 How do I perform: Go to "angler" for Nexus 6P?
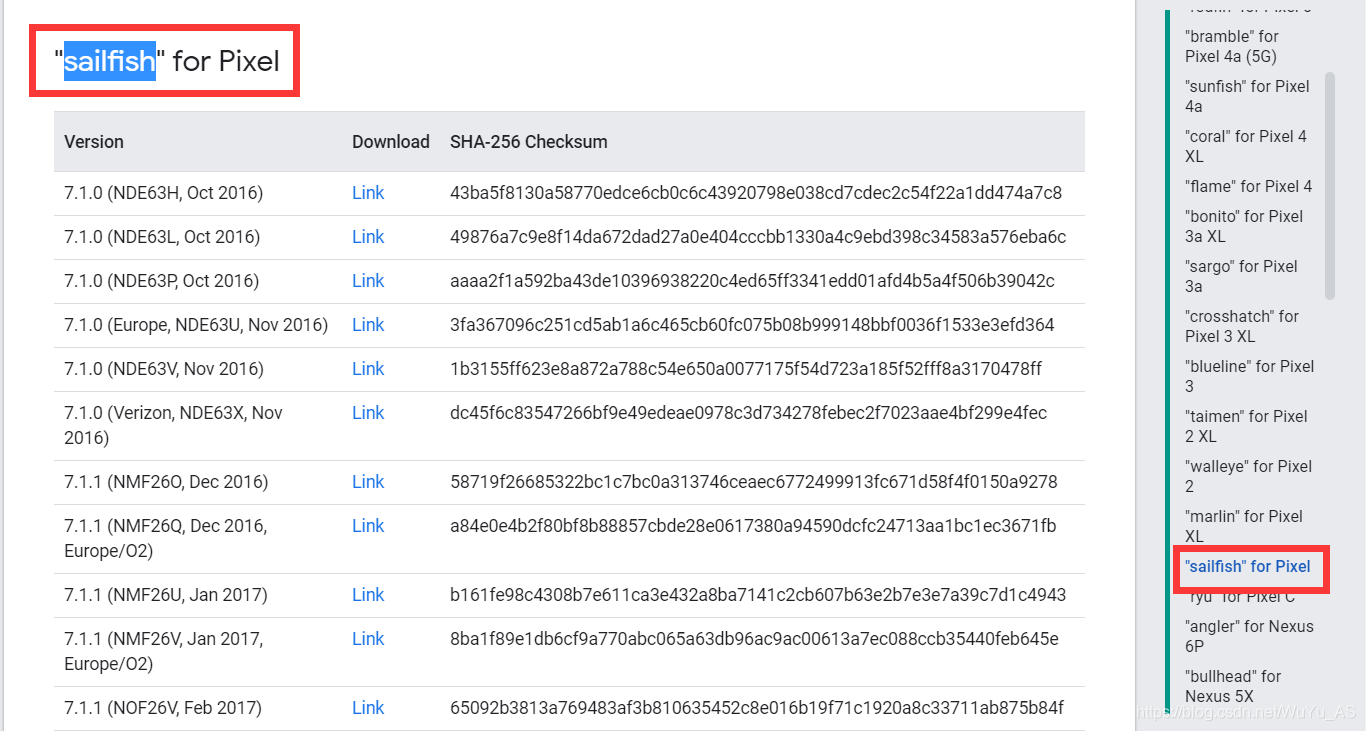pyautogui.click(x=1249, y=637)
